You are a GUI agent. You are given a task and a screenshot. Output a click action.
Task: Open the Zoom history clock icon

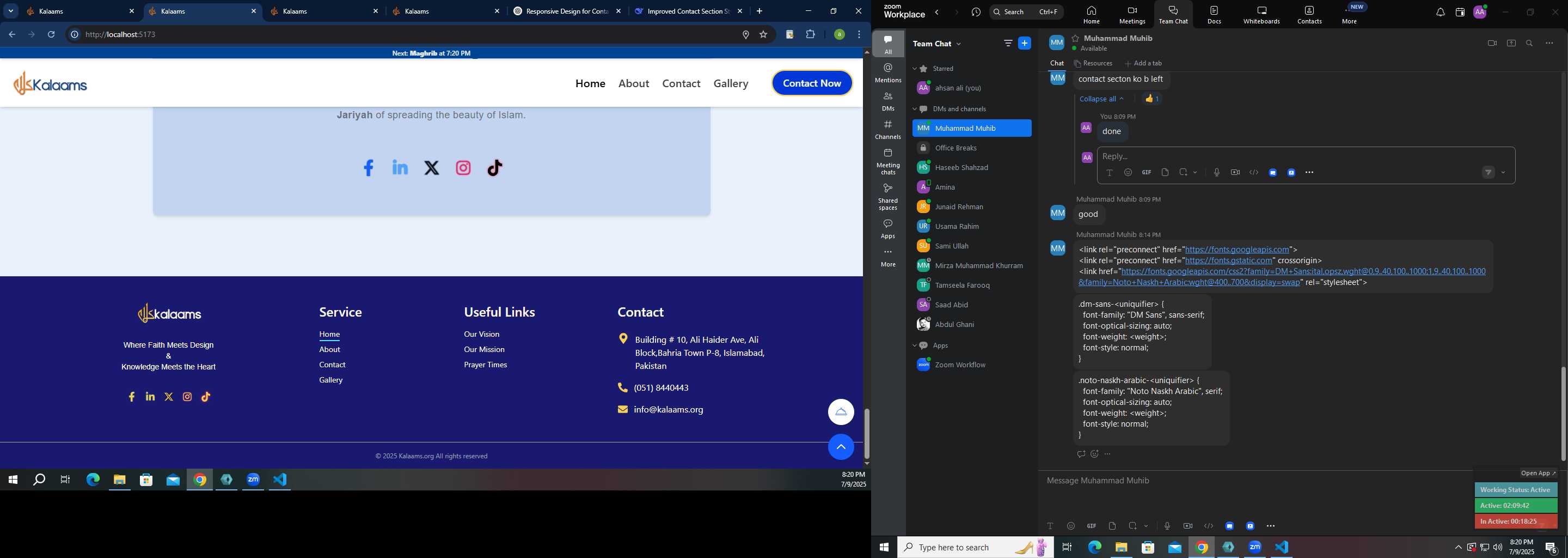click(x=976, y=12)
